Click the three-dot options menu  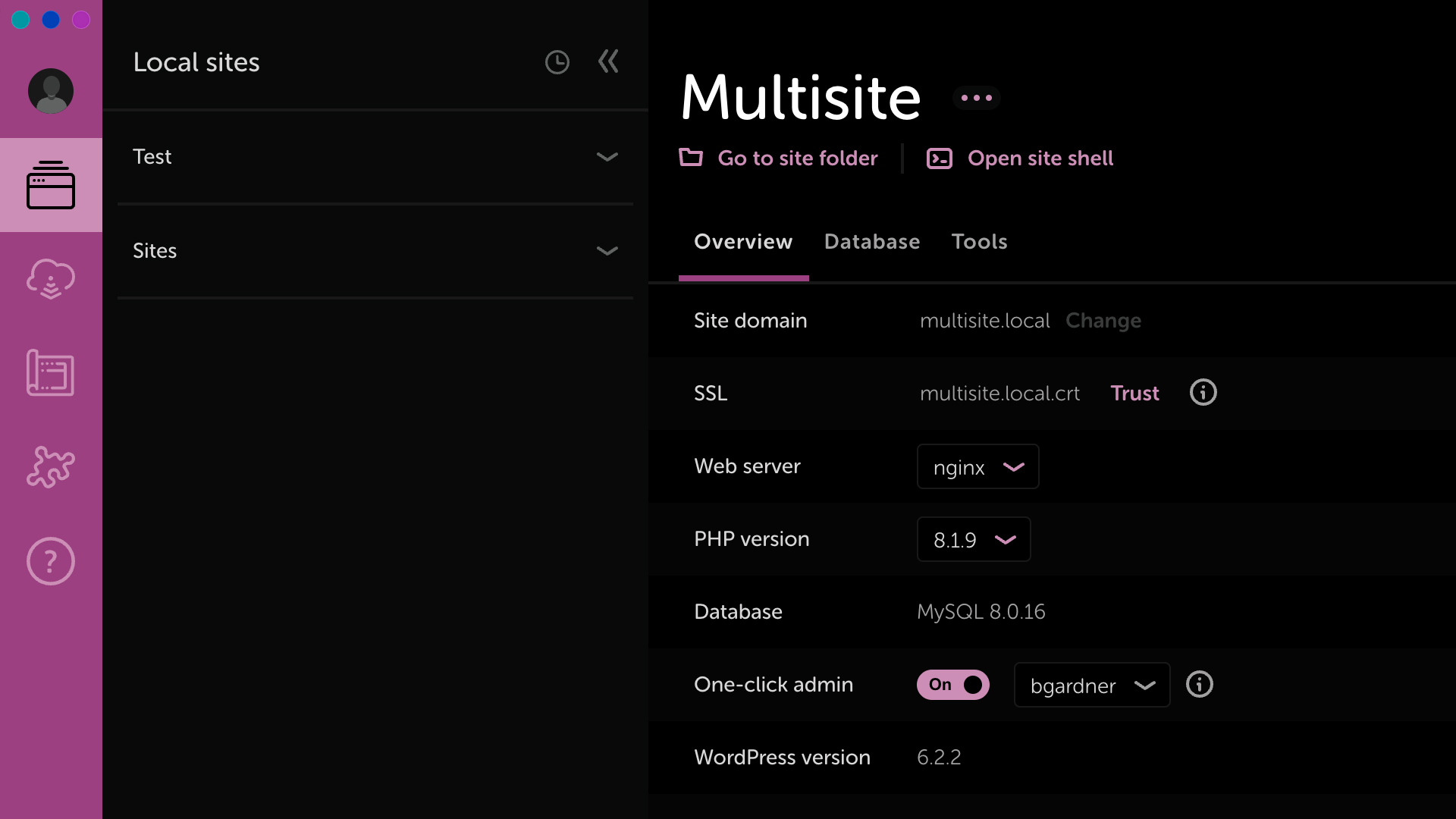click(976, 98)
